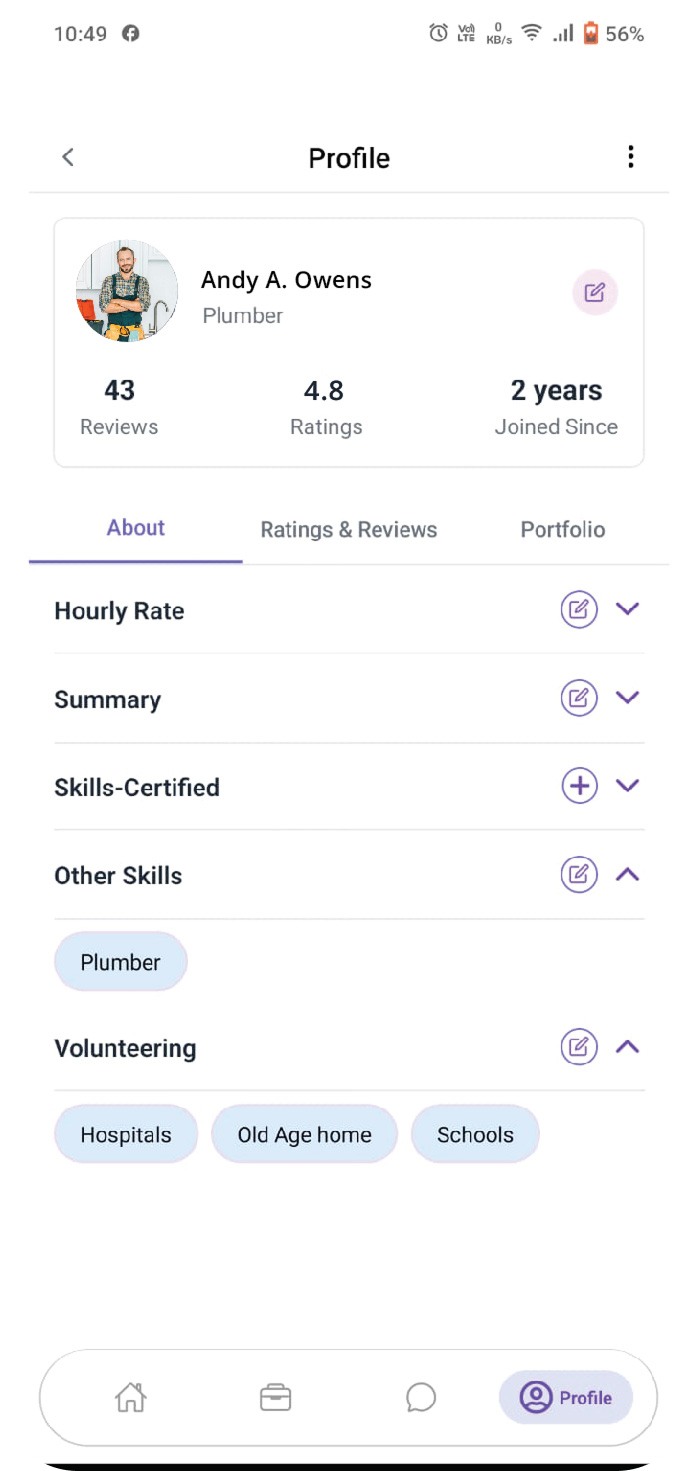Add a certified skill with plus icon
This screenshot has width=694, height=1471.
tap(579, 786)
